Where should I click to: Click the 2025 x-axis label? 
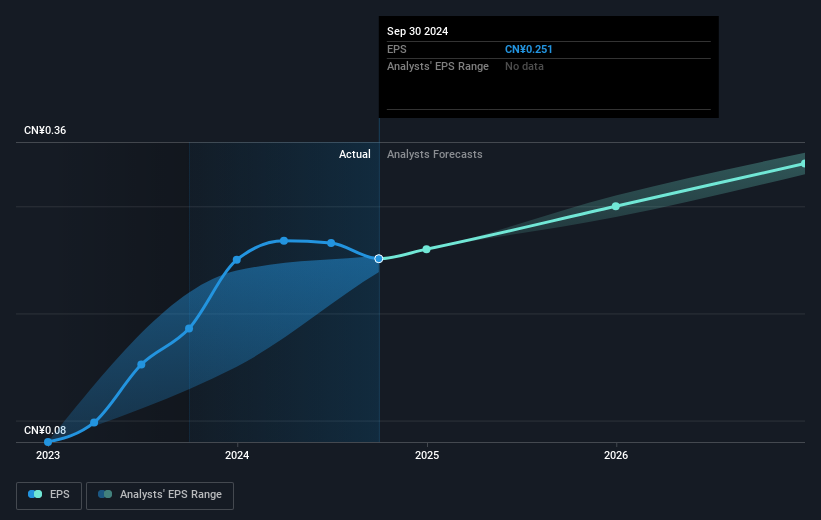427,456
